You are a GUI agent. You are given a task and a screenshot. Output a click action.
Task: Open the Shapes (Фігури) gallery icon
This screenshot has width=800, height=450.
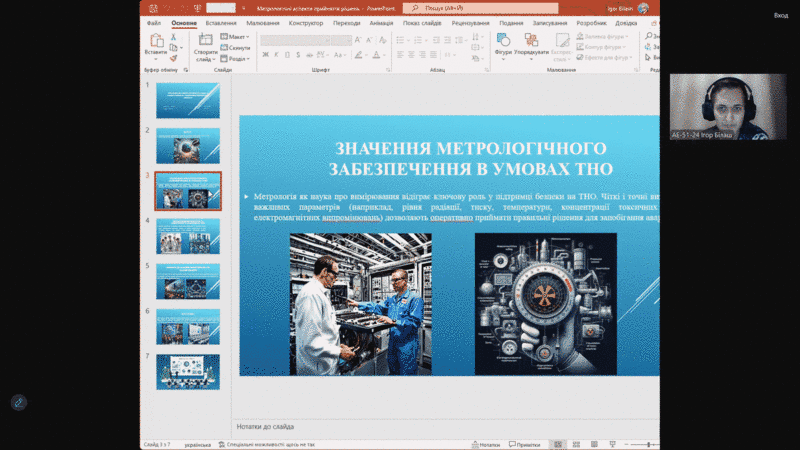pyautogui.click(x=503, y=41)
